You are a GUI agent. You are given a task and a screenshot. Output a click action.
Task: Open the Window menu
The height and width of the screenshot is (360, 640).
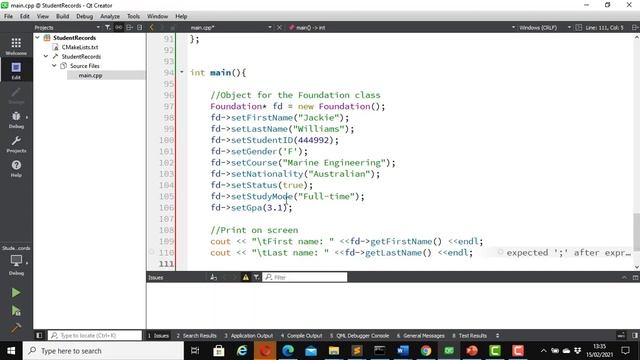pyautogui.click(x=158, y=16)
